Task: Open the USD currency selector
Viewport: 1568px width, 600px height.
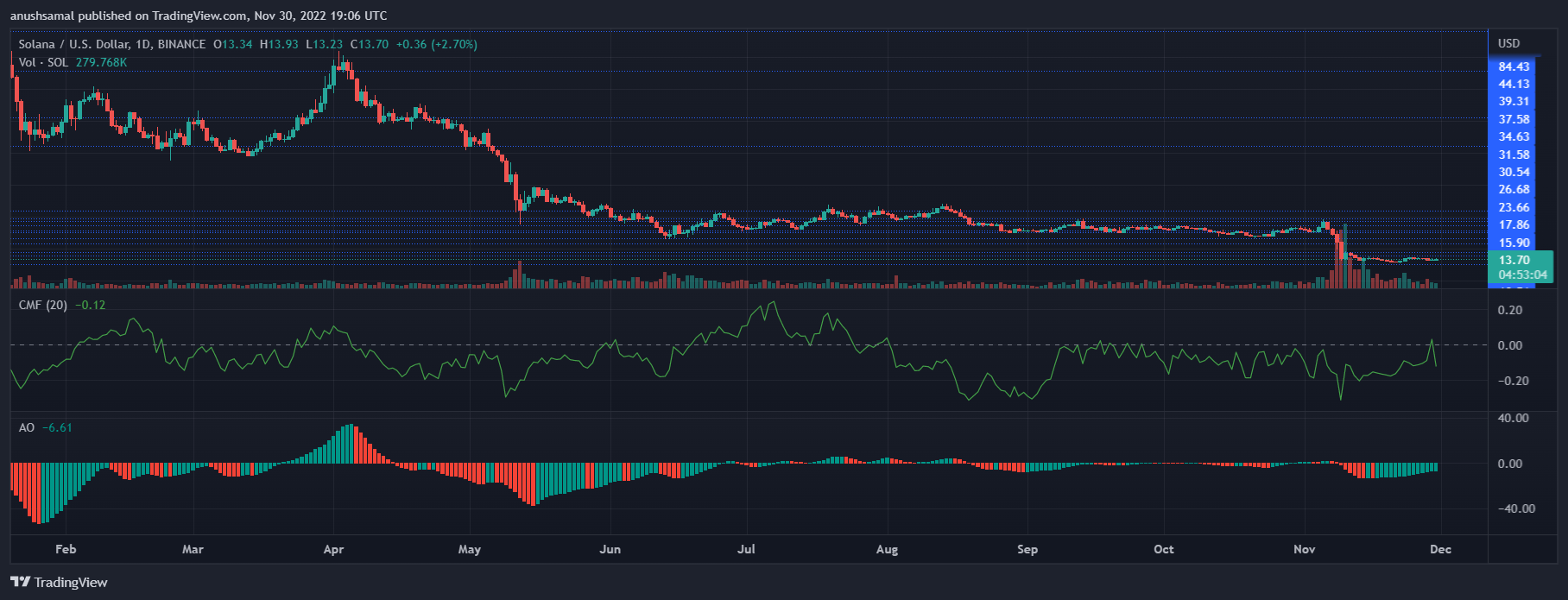Action: click(1508, 43)
